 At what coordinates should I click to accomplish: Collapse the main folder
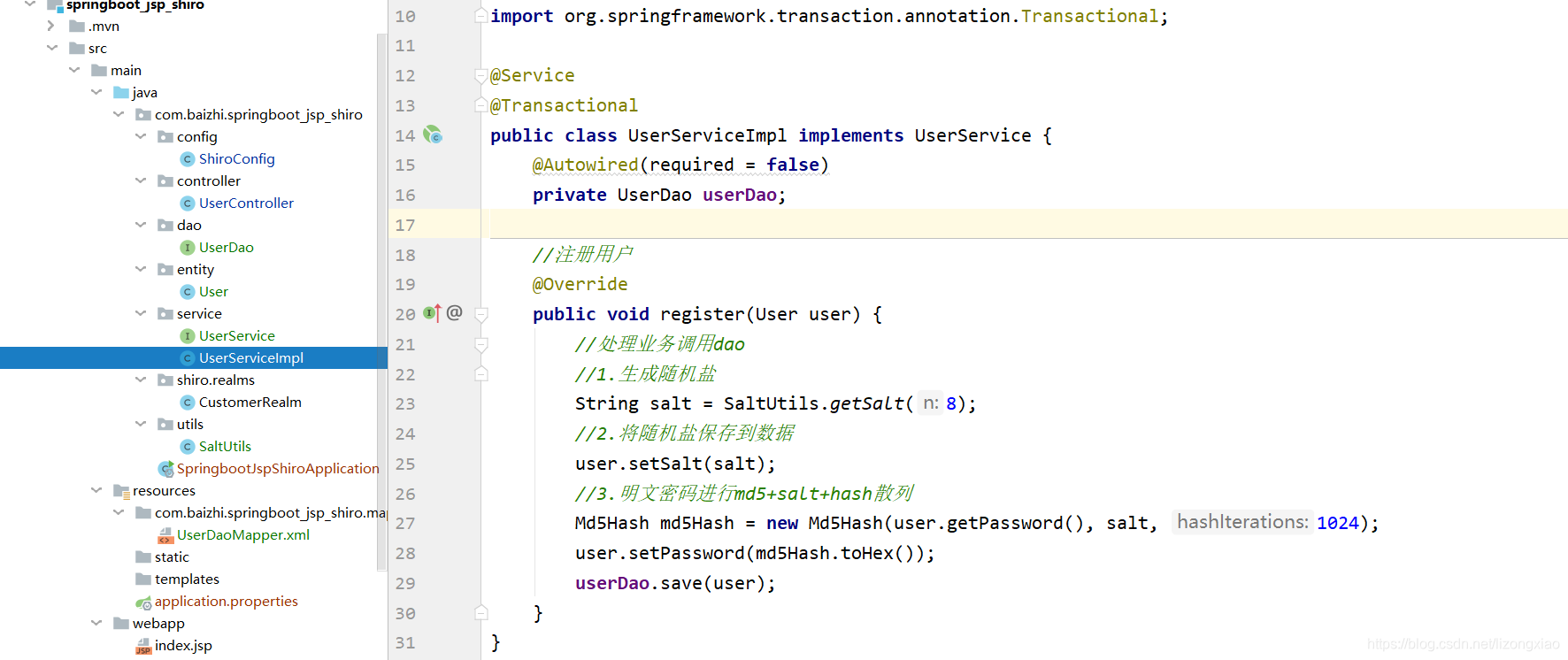(x=74, y=70)
